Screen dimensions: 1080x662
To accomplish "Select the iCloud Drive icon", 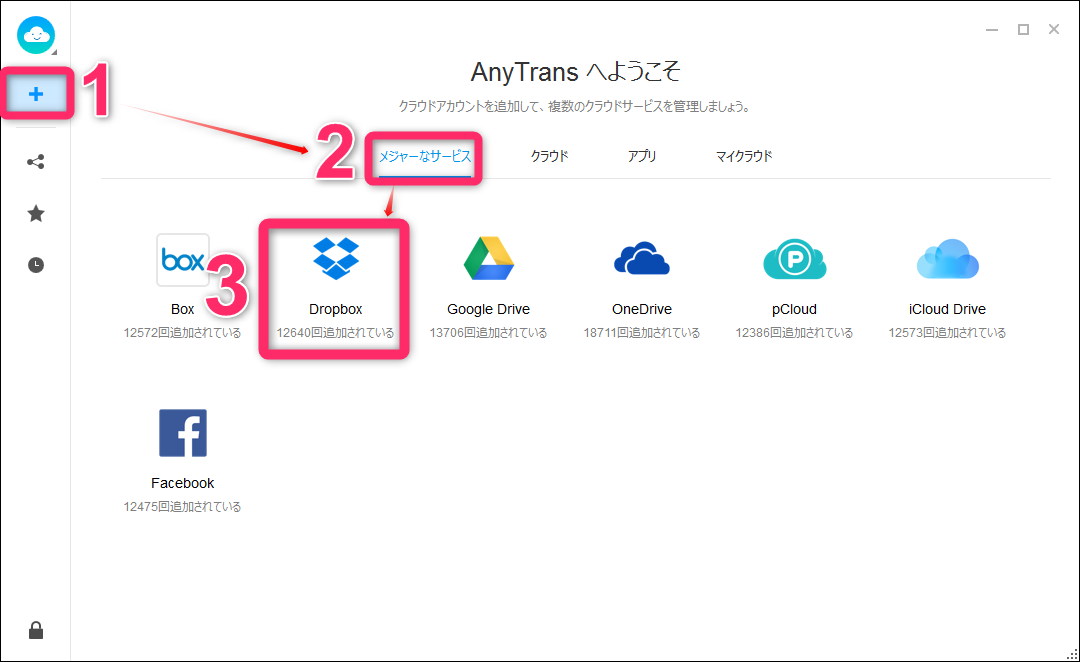I will (947, 259).
